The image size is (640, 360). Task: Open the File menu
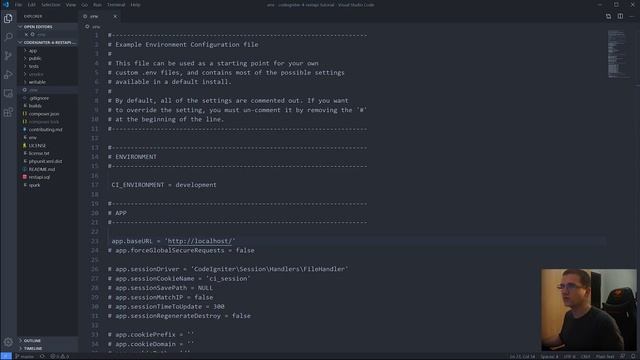click(18, 5)
